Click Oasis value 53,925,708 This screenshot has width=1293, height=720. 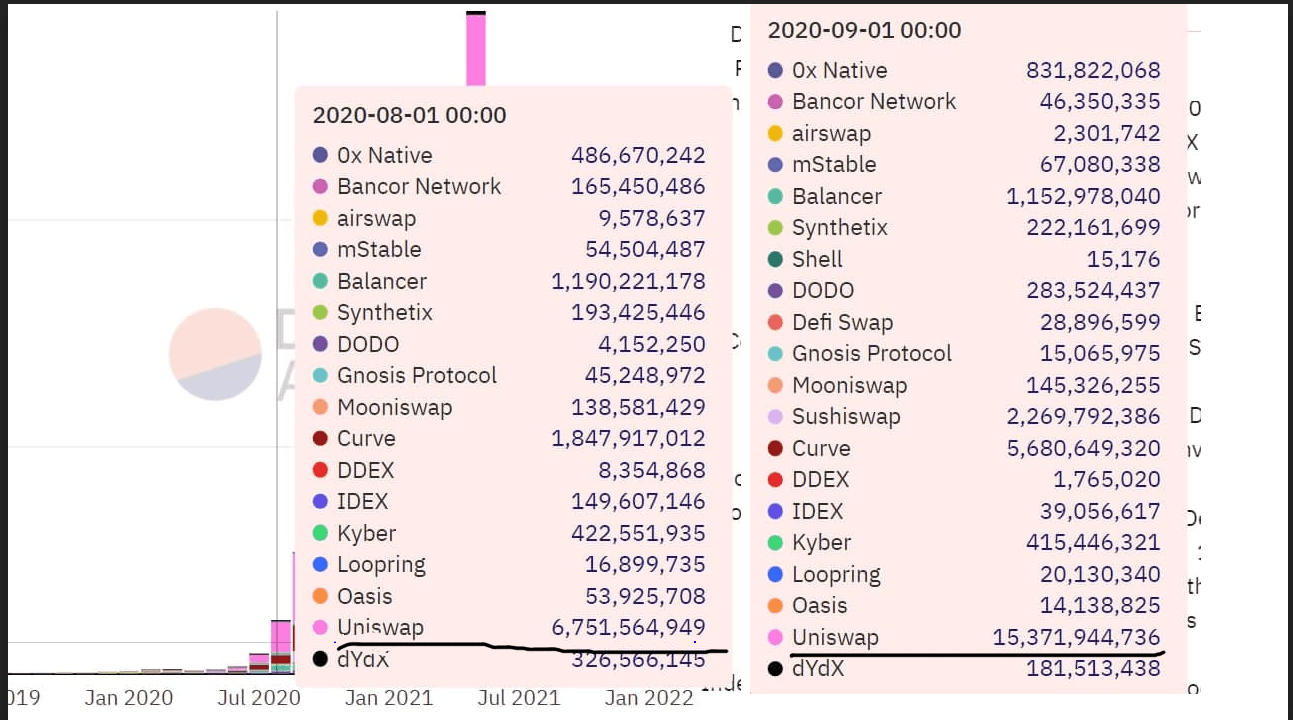click(645, 596)
